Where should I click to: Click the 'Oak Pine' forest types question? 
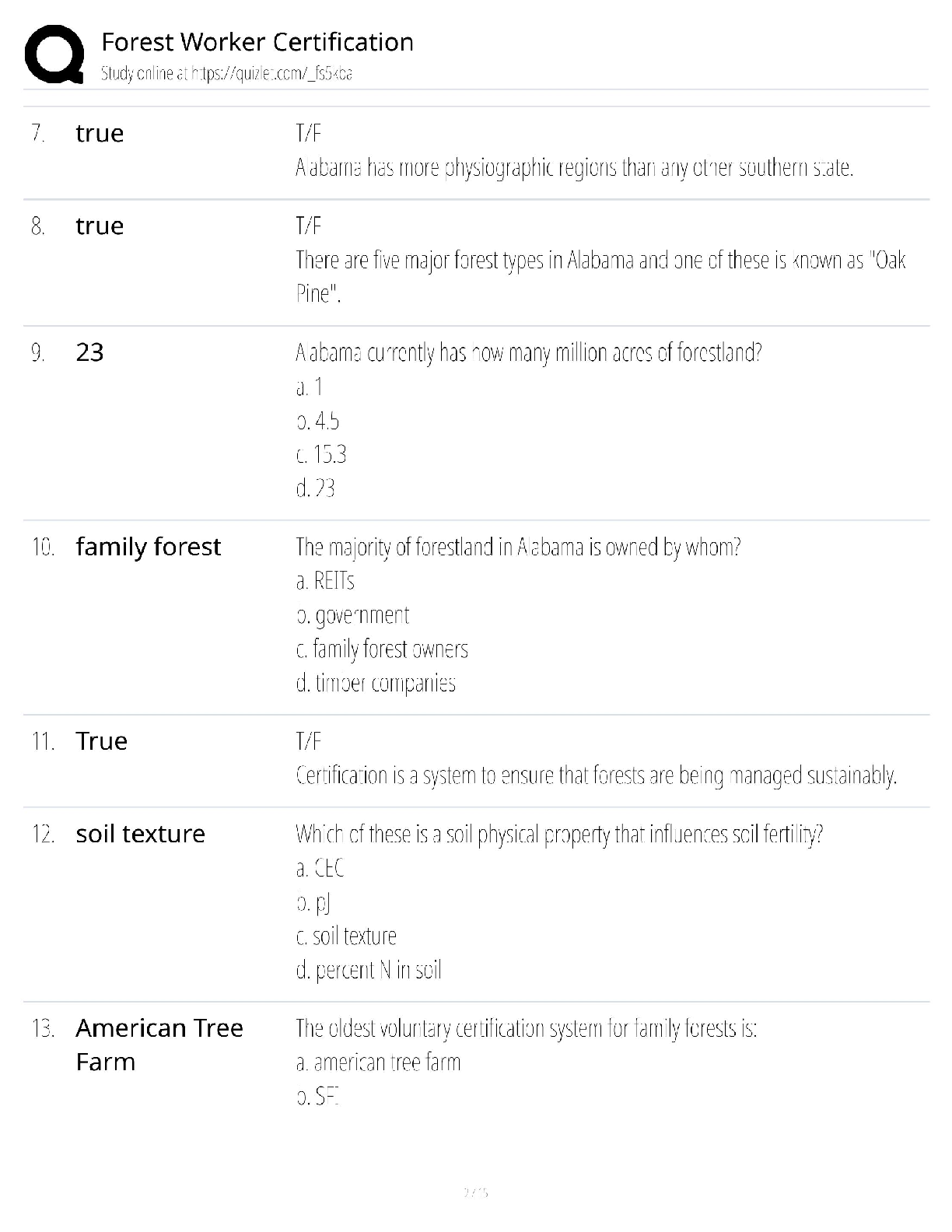tap(600, 276)
